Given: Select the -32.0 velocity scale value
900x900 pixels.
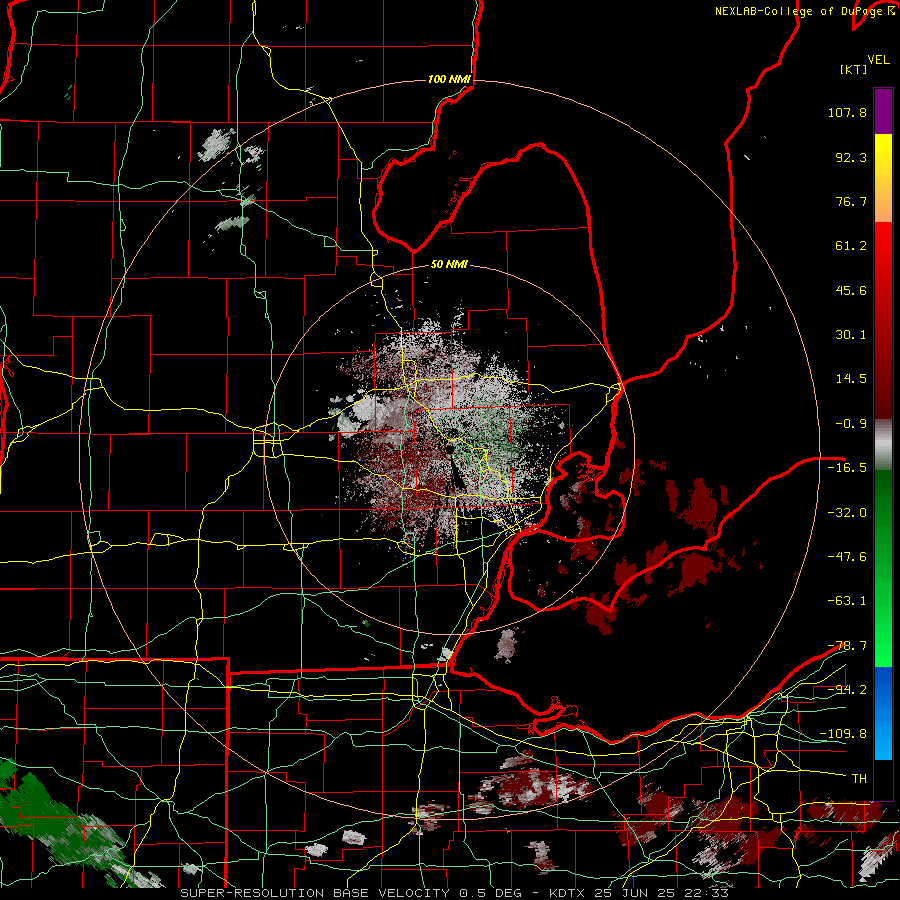Looking at the screenshot, I should click(847, 513).
